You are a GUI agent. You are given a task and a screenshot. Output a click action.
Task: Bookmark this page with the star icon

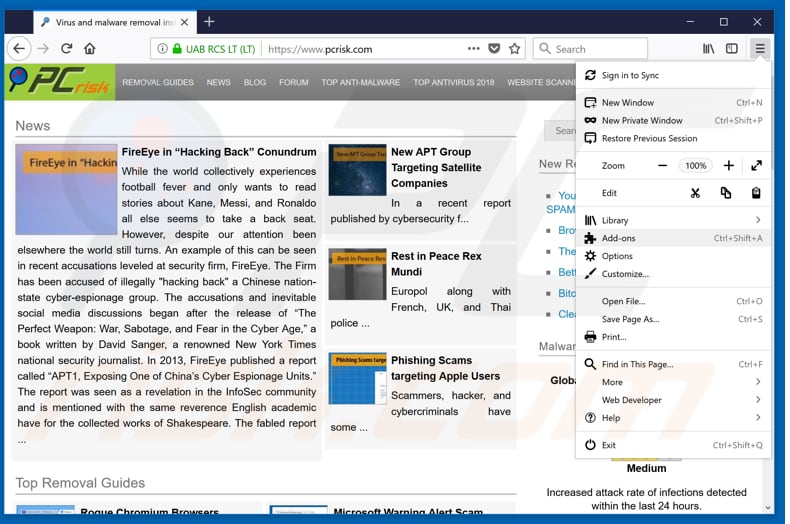515,48
